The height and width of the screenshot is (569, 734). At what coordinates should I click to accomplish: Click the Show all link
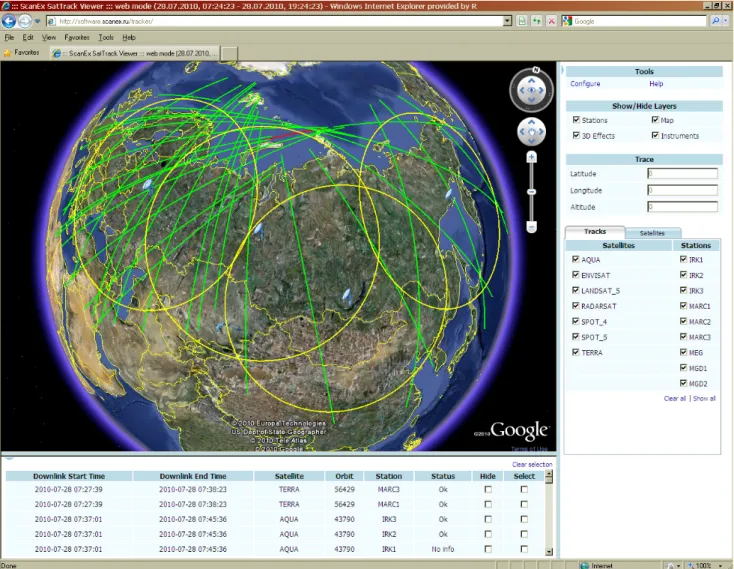704,399
